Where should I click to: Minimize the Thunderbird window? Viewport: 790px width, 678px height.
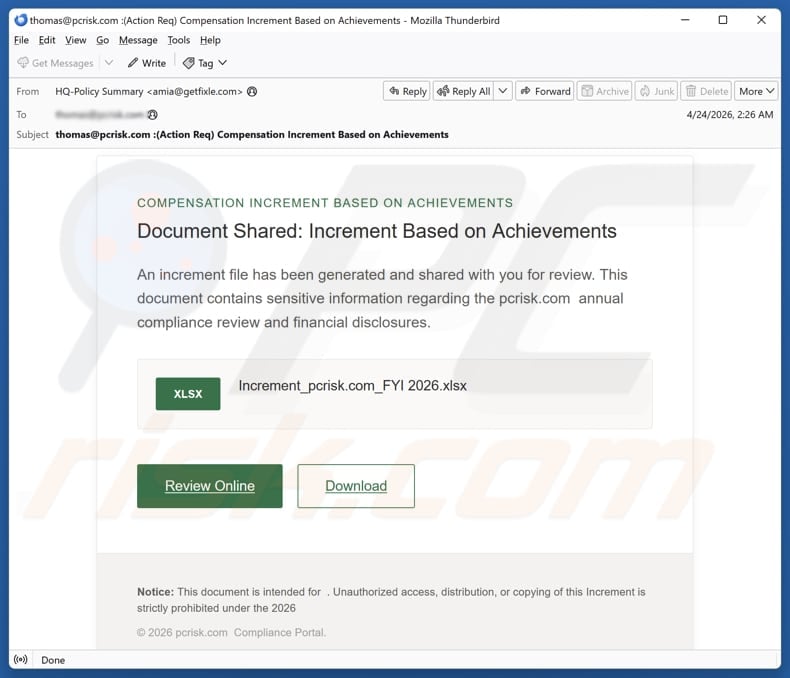(685, 20)
